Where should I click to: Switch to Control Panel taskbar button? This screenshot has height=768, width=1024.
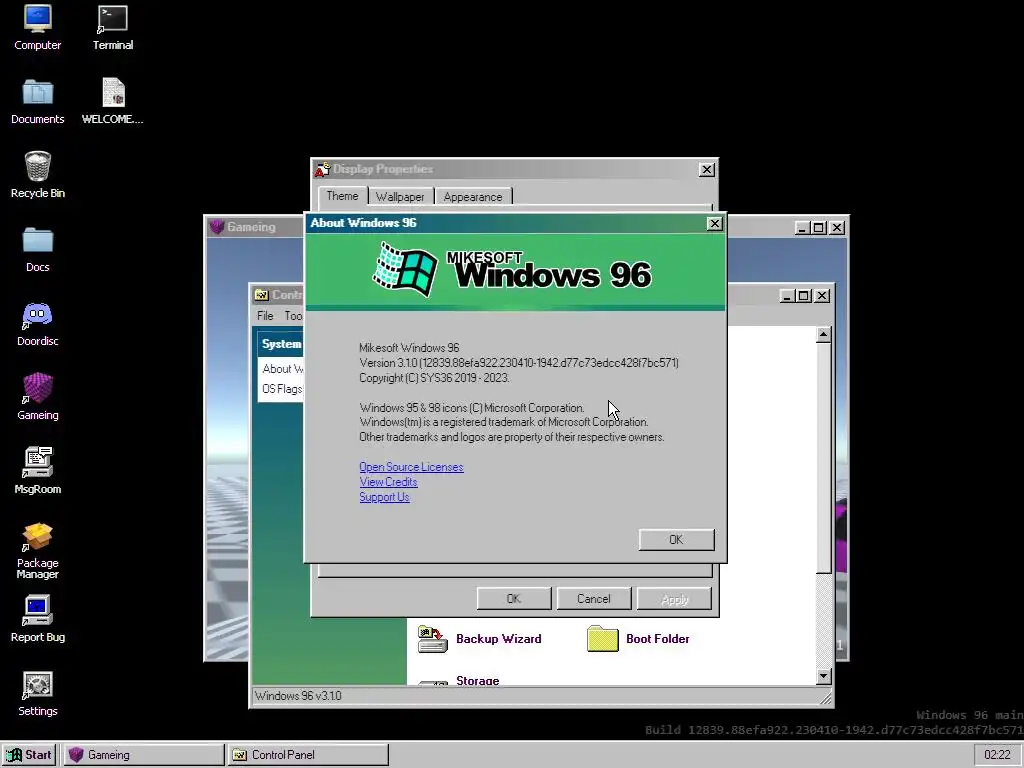(x=308, y=755)
